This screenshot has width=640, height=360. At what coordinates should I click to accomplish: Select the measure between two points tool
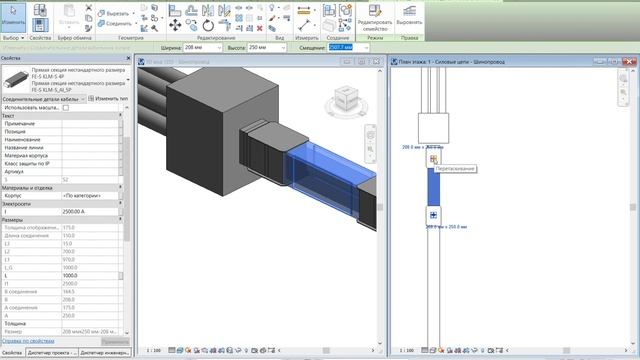point(304,25)
